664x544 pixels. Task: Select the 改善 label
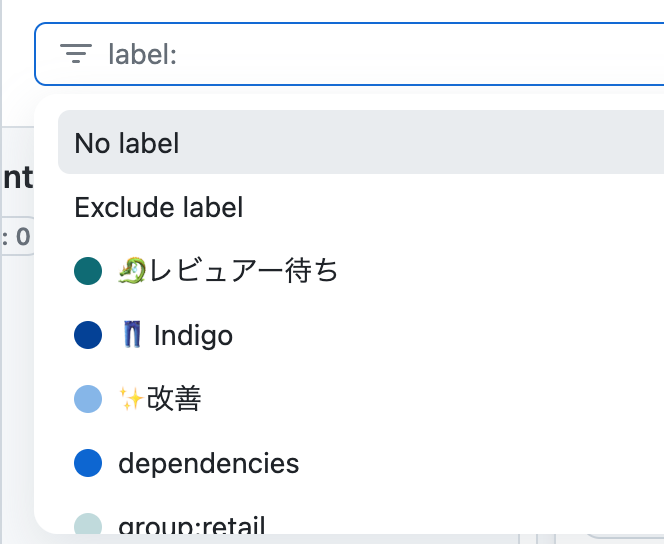(174, 399)
